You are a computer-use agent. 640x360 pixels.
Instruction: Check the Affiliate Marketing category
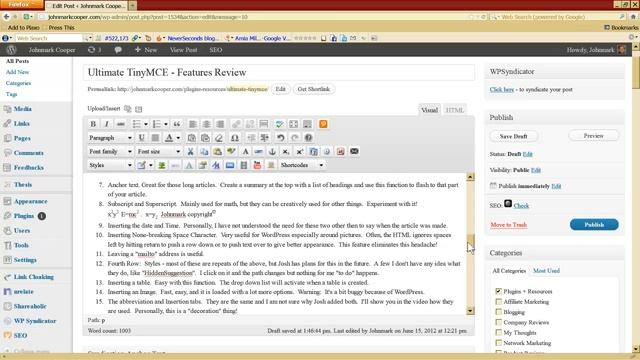(498, 302)
